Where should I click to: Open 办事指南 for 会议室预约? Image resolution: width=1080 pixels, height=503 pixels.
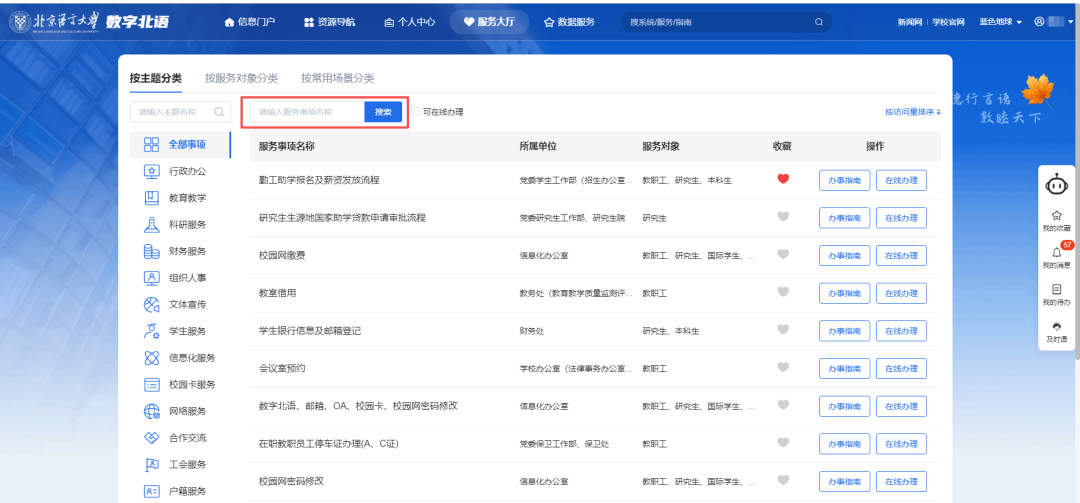[844, 368]
